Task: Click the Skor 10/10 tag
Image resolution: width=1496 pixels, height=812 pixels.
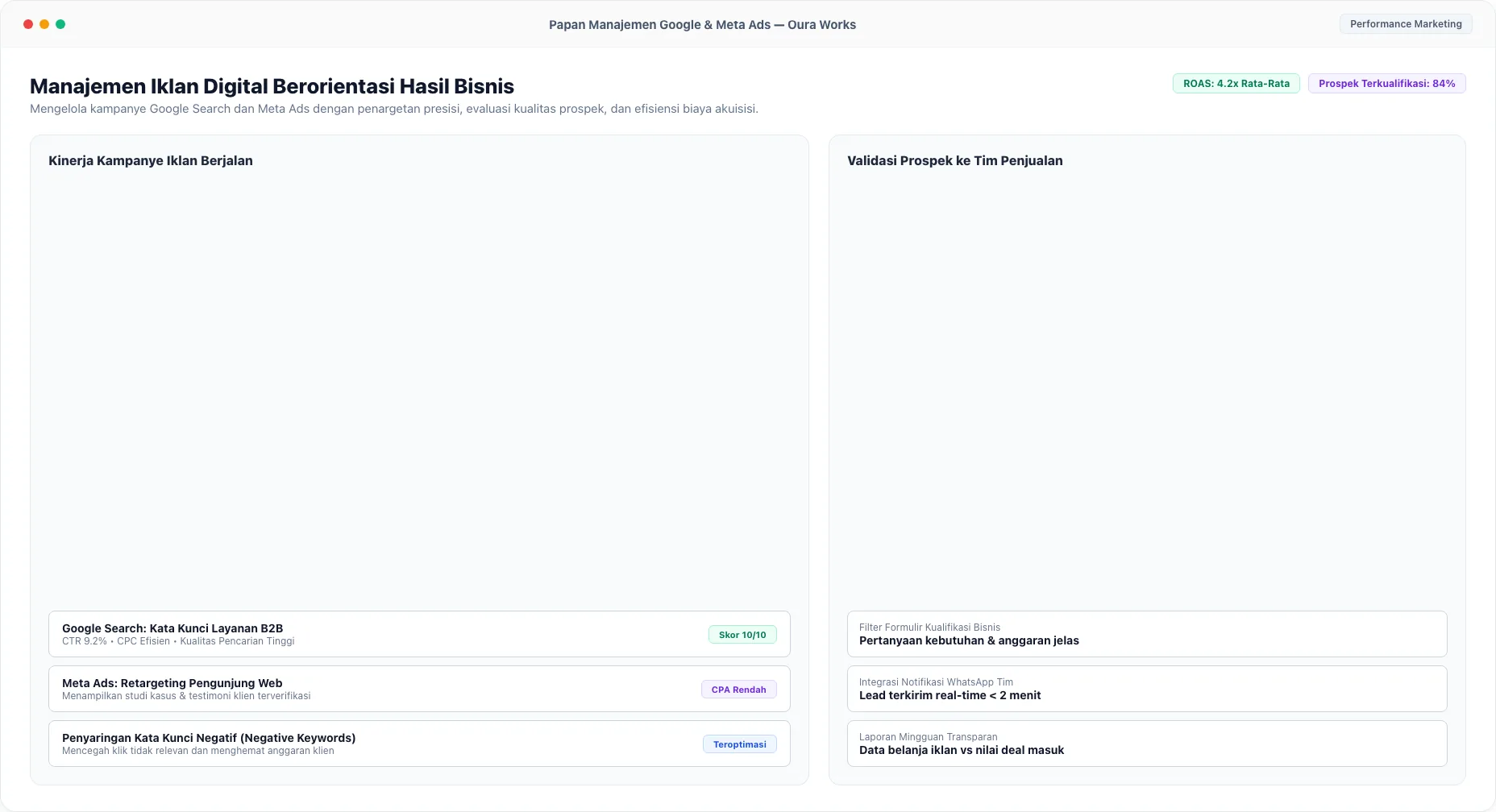Action: pos(742,635)
